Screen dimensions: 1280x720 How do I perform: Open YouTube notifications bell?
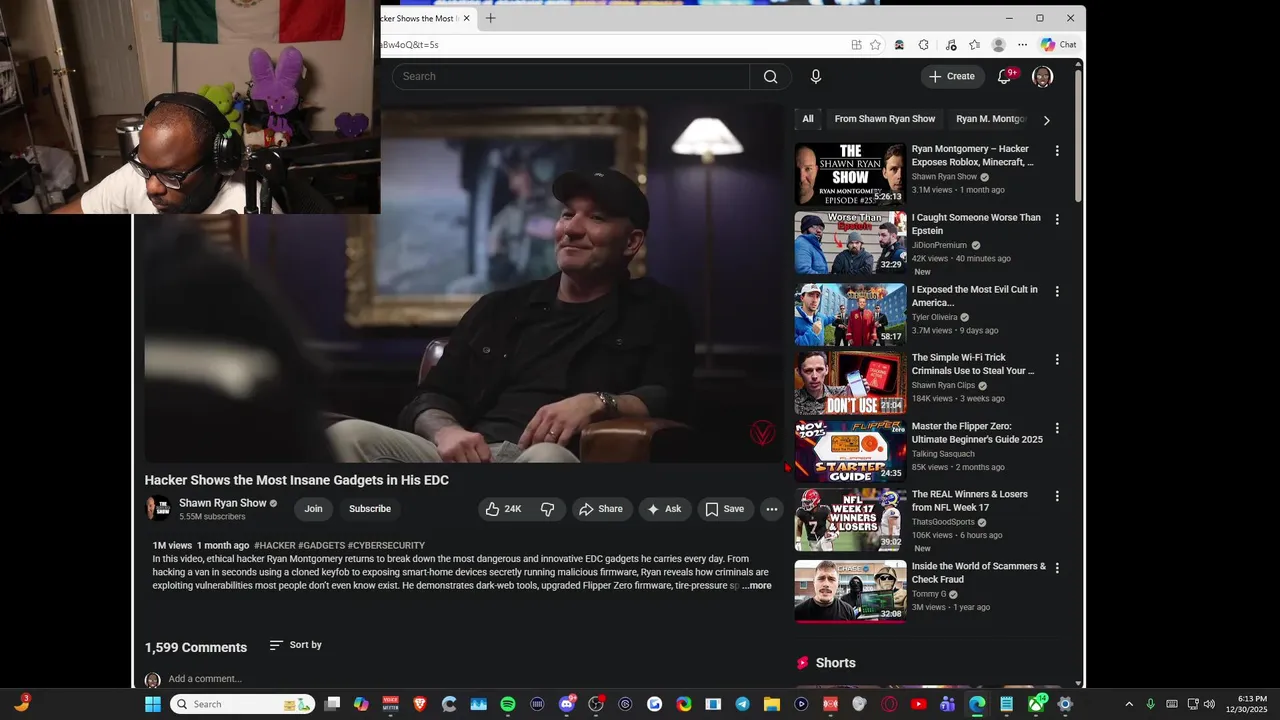(1005, 76)
